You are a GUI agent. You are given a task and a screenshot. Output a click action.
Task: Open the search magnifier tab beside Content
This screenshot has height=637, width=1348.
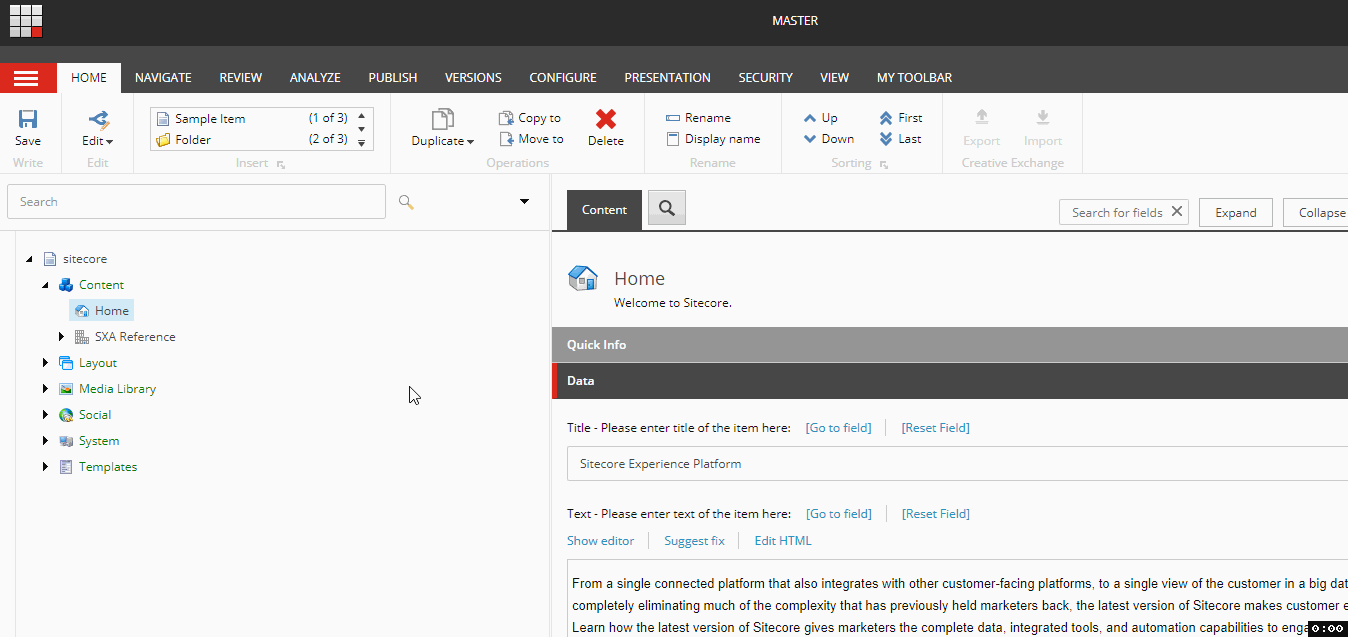click(667, 208)
